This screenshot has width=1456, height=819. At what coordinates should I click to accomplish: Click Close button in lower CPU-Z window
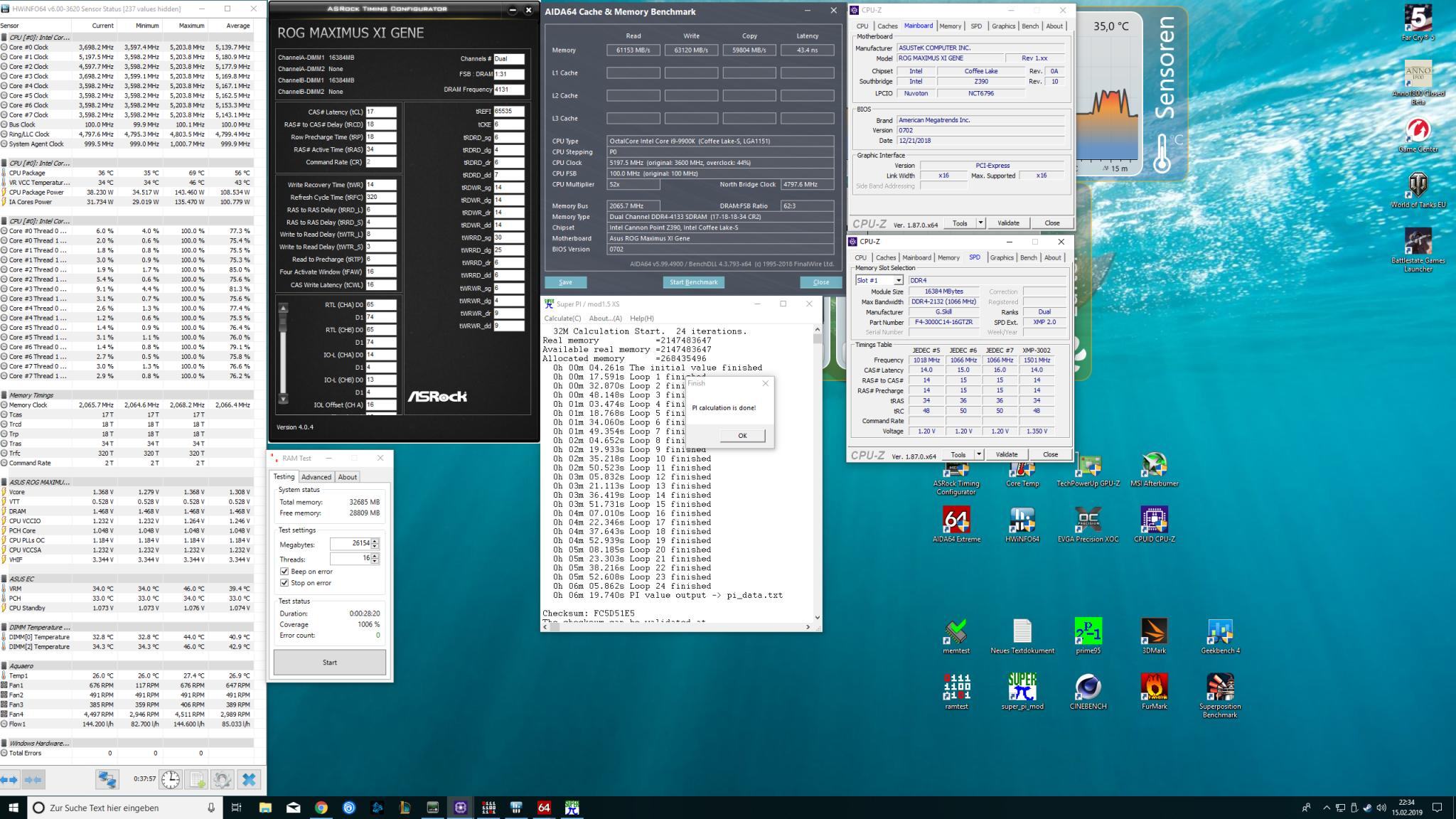1050,454
